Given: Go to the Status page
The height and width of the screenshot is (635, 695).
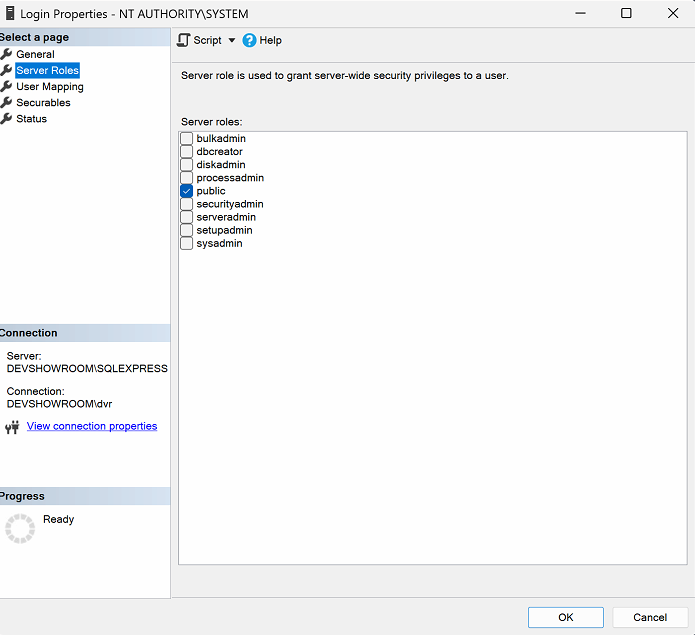Looking at the screenshot, I should pyautogui.click(x=31, y=119).
